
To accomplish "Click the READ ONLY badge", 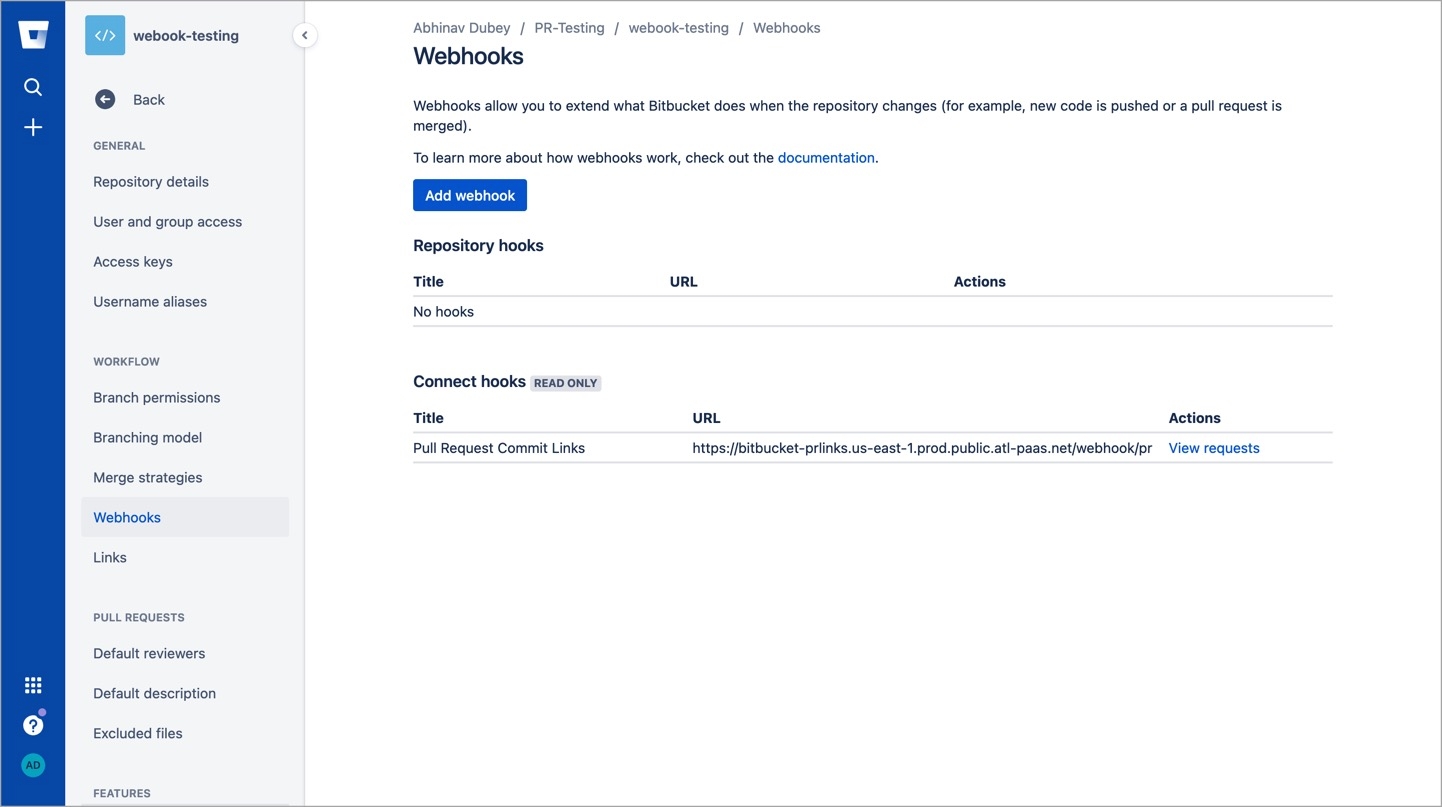I will (x=566, y=383).
